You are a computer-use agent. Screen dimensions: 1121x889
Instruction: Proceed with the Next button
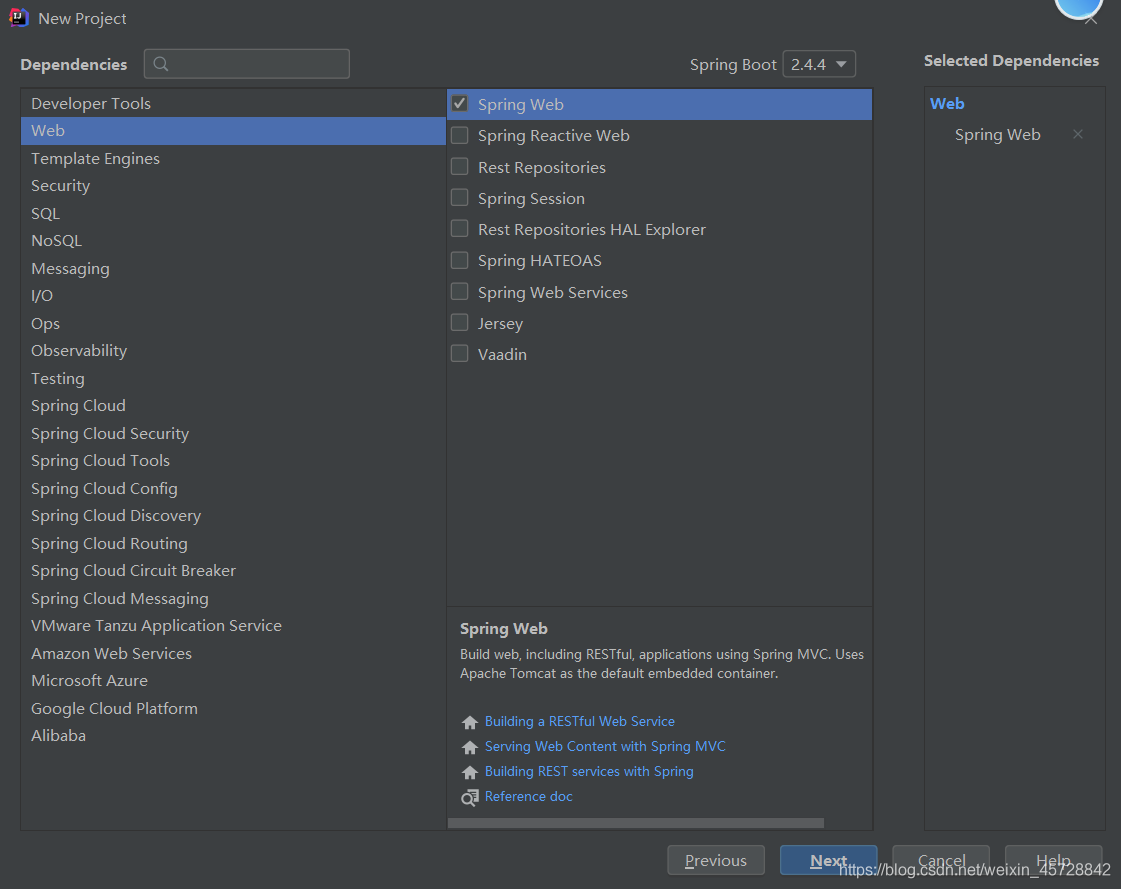coord(829,860)
